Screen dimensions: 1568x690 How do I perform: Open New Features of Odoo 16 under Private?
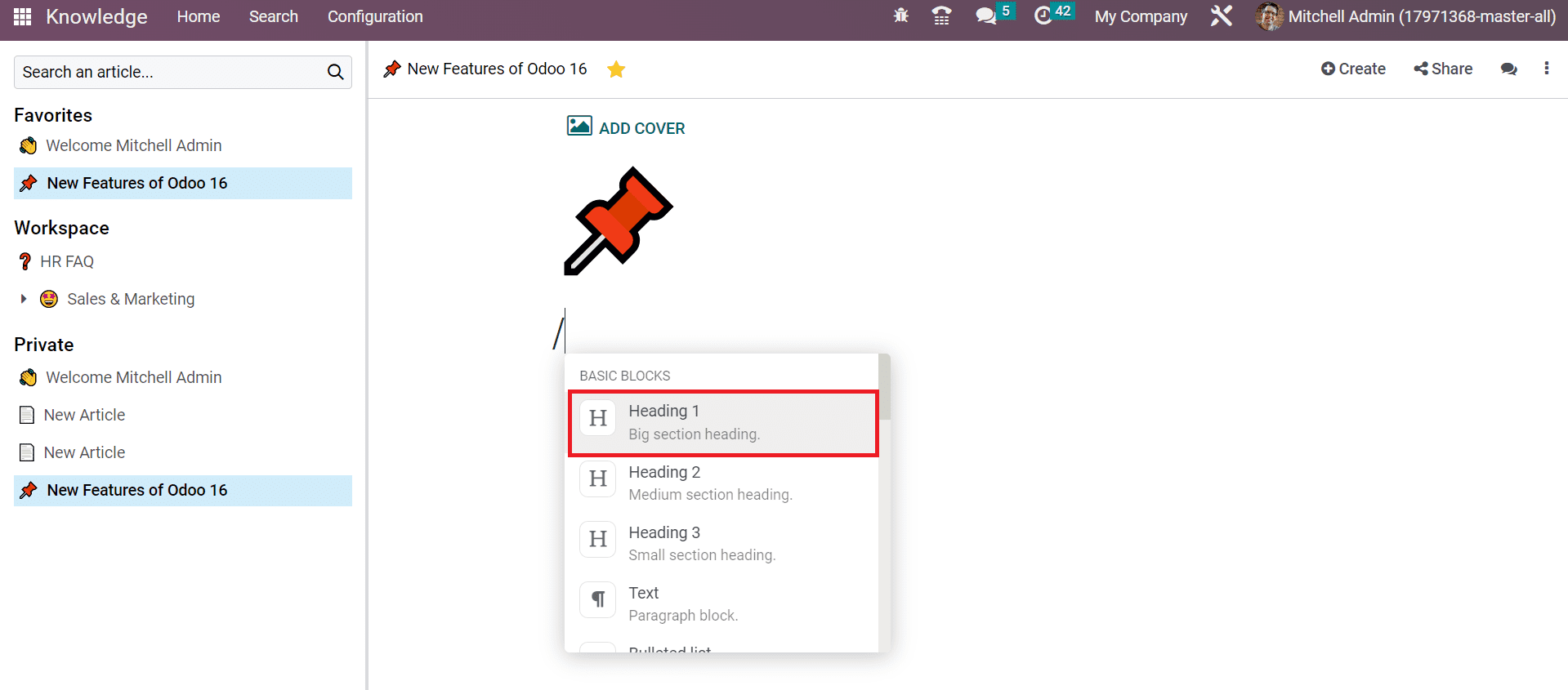click(x=137, y=491)
